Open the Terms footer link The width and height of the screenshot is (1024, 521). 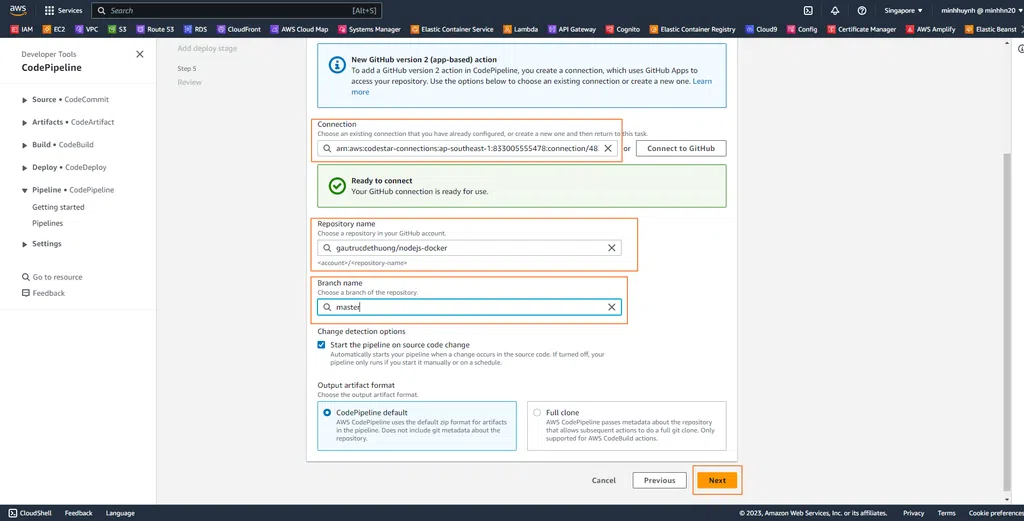[x=946, y=513]
